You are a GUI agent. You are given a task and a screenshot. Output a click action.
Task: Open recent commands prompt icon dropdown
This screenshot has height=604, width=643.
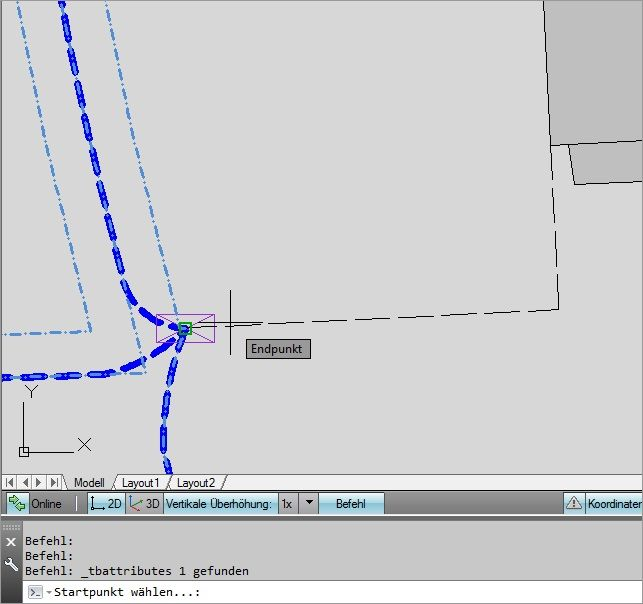pyautogui.click(x=40, y=592)
